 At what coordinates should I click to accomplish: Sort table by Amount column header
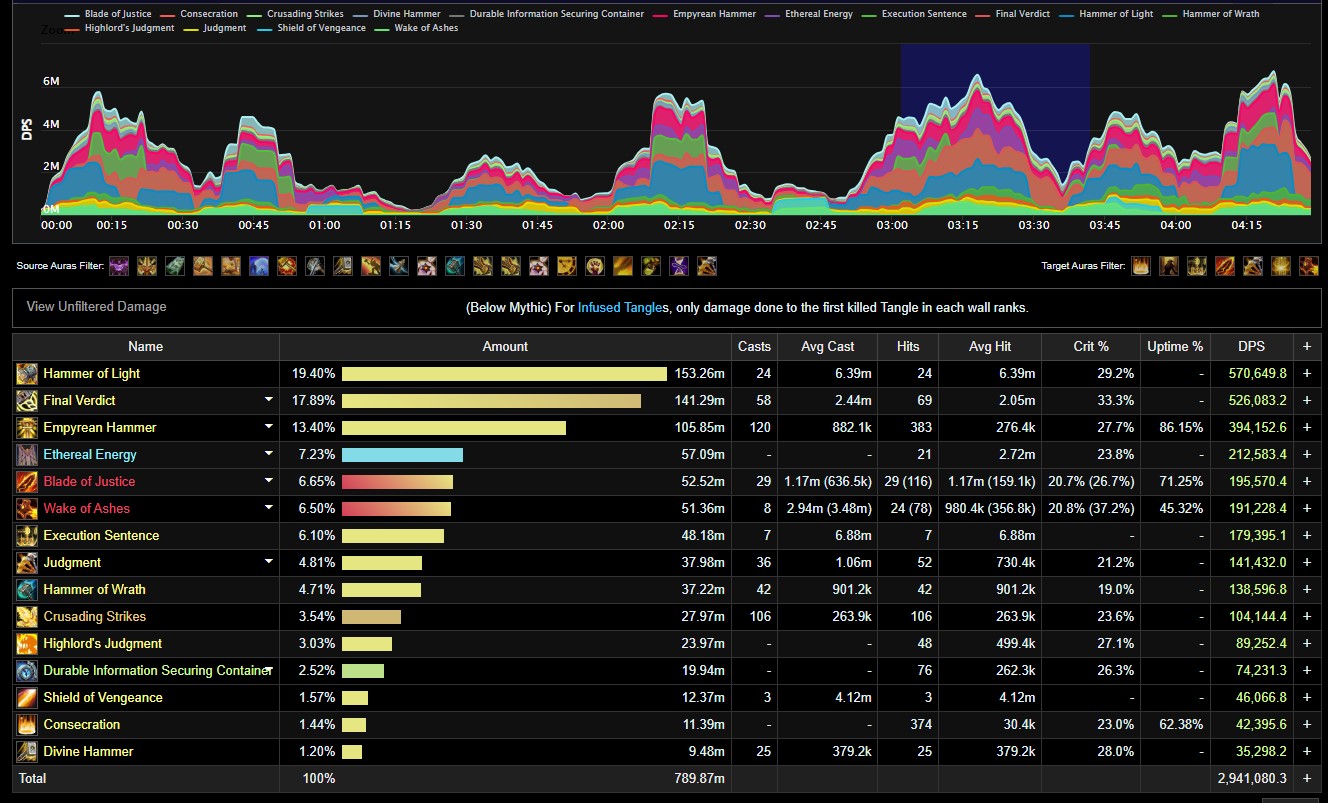click(x=505, y=346)
